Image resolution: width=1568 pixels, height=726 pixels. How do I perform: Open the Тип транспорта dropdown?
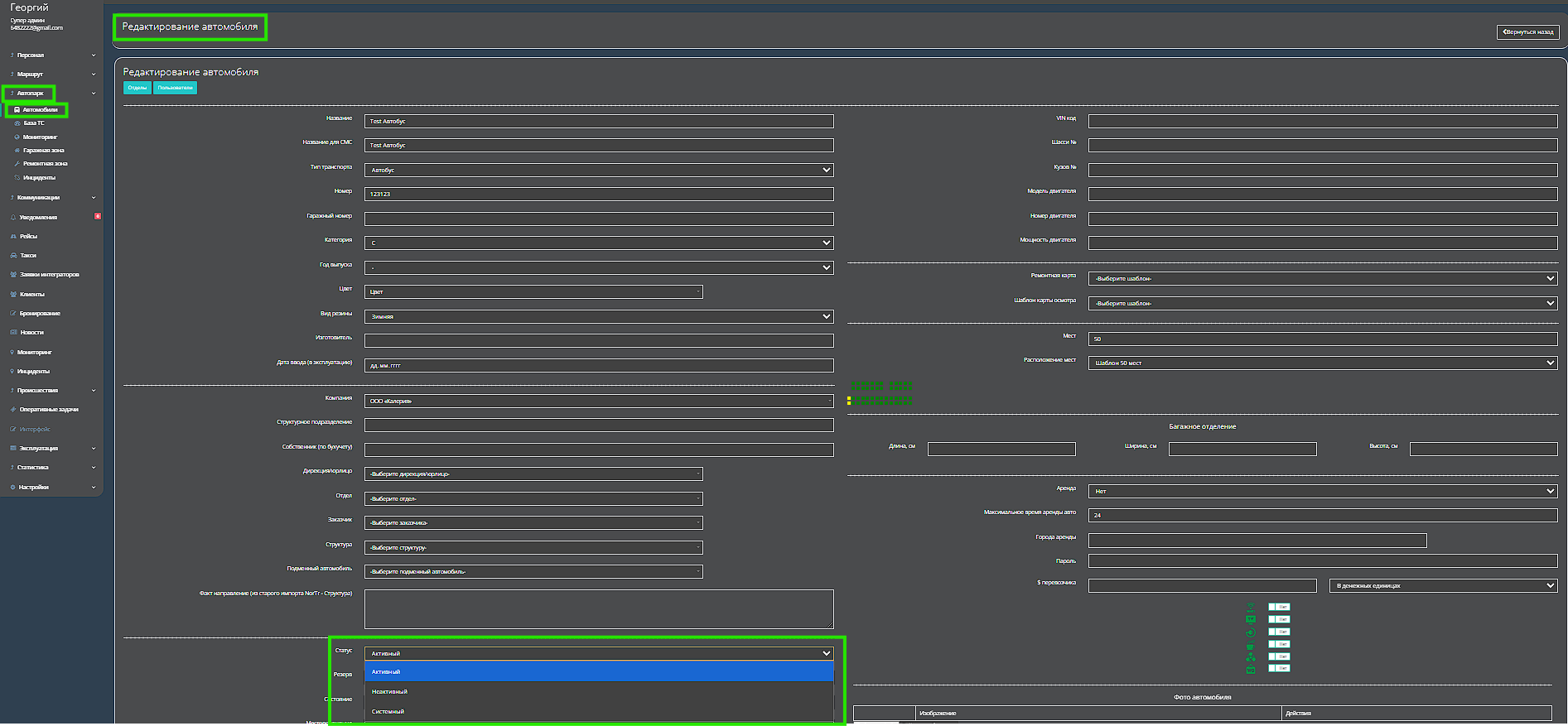598,170
